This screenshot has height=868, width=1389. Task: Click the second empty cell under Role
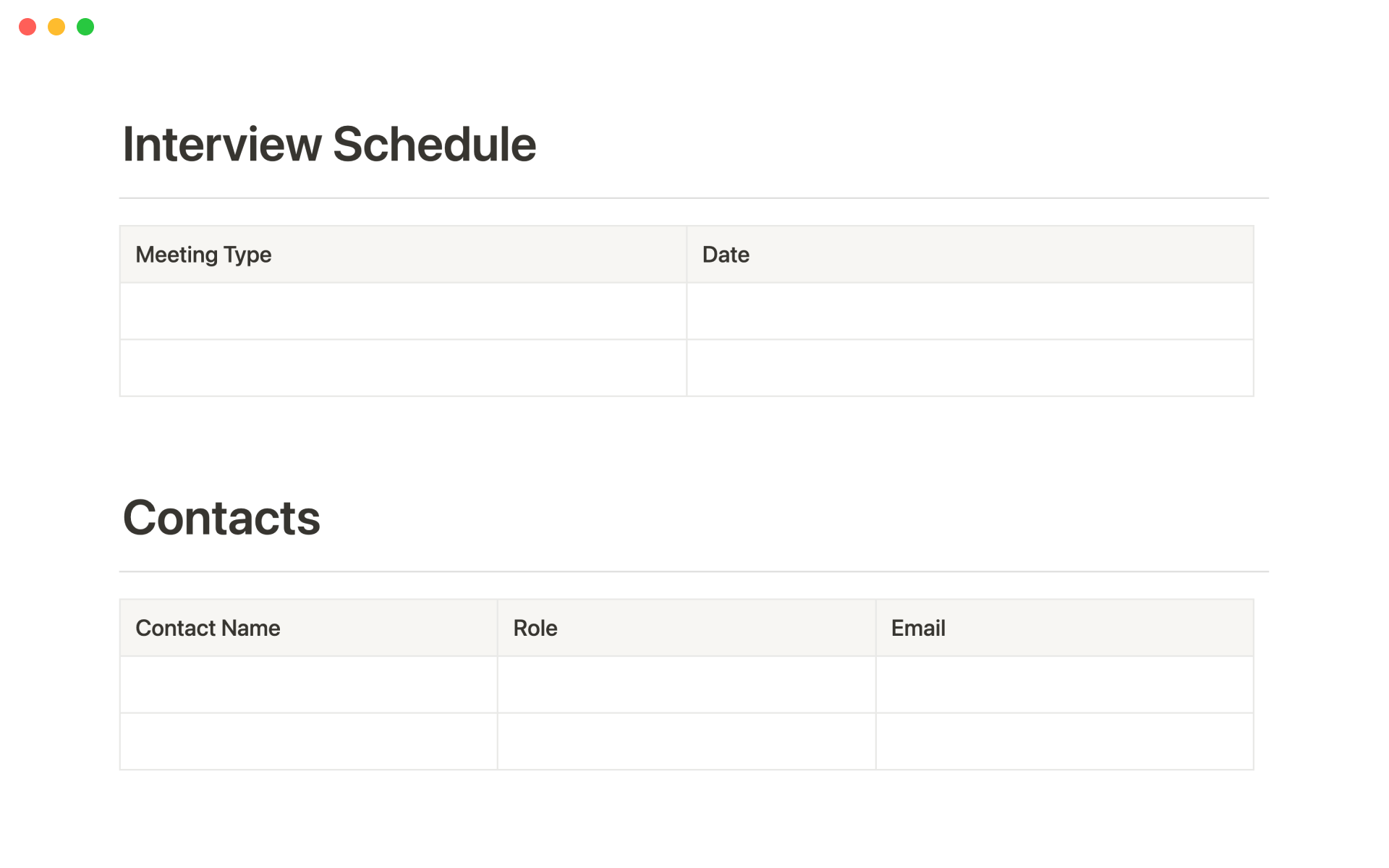point(686,741)
